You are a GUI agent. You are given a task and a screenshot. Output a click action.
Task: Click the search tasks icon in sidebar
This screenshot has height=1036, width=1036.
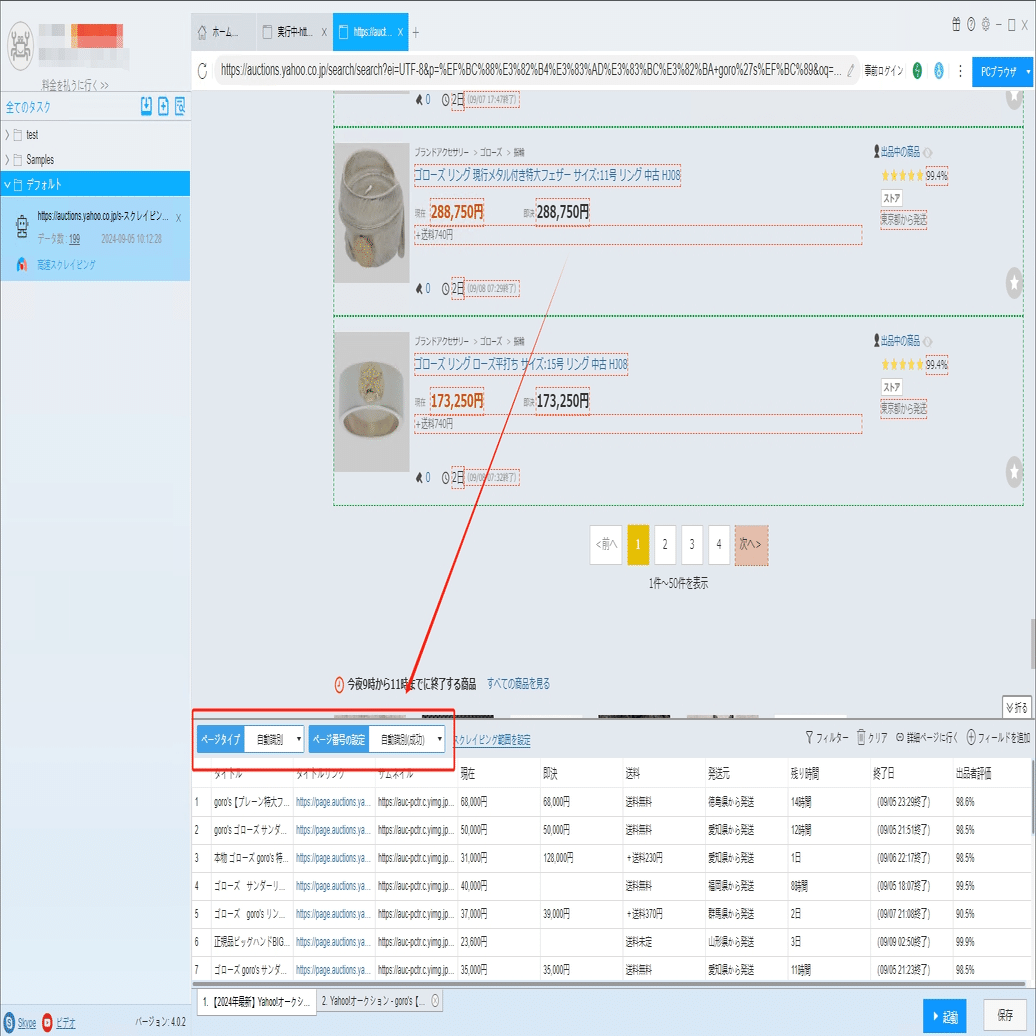[180, 106]
